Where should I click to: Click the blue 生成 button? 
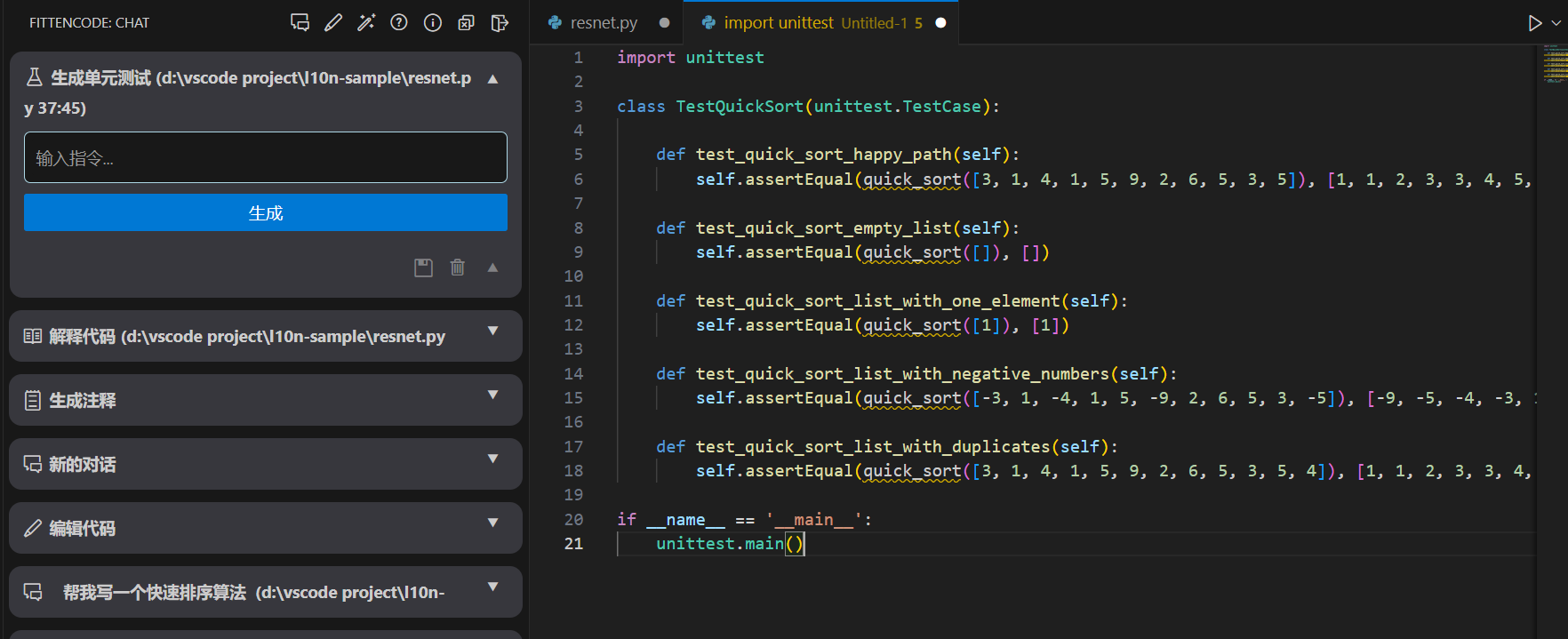point(265,213)
